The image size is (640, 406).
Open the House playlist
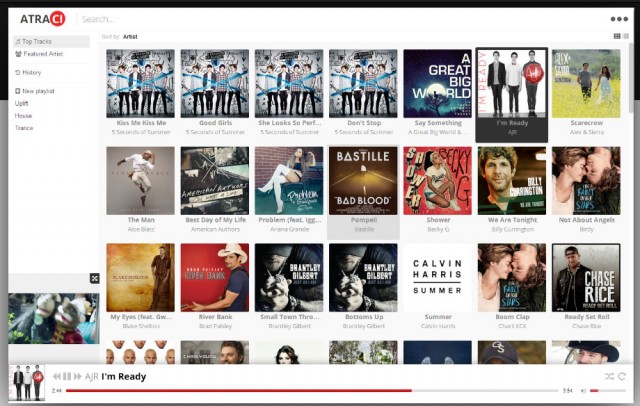click(x=23, y=115)
